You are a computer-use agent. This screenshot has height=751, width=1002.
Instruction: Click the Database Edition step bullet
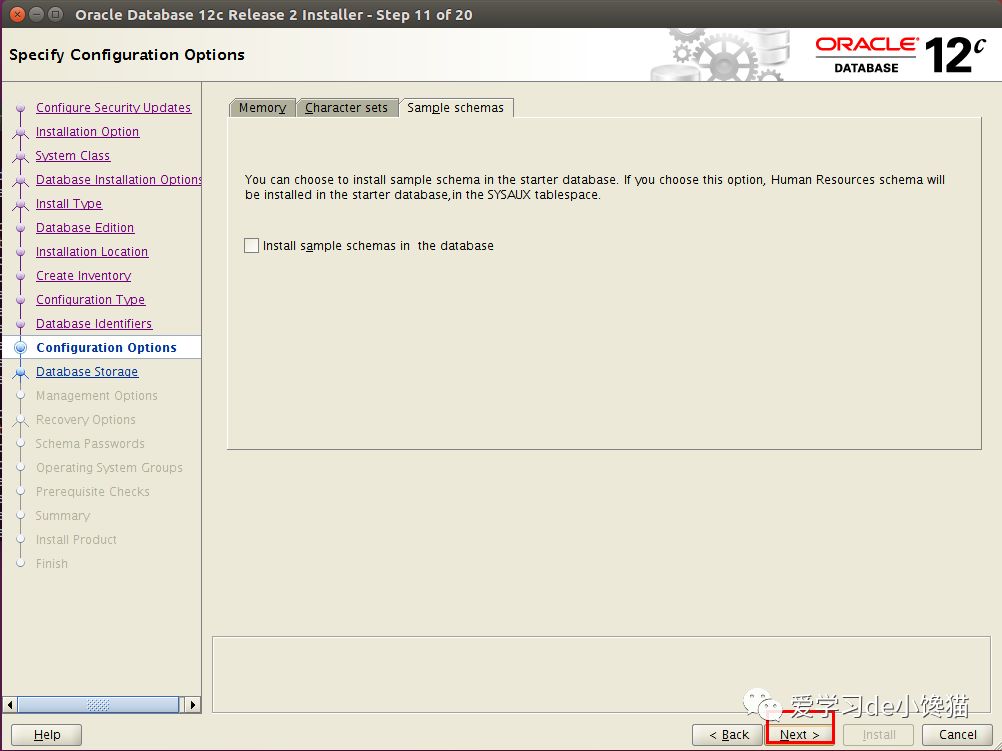point(20,228)
